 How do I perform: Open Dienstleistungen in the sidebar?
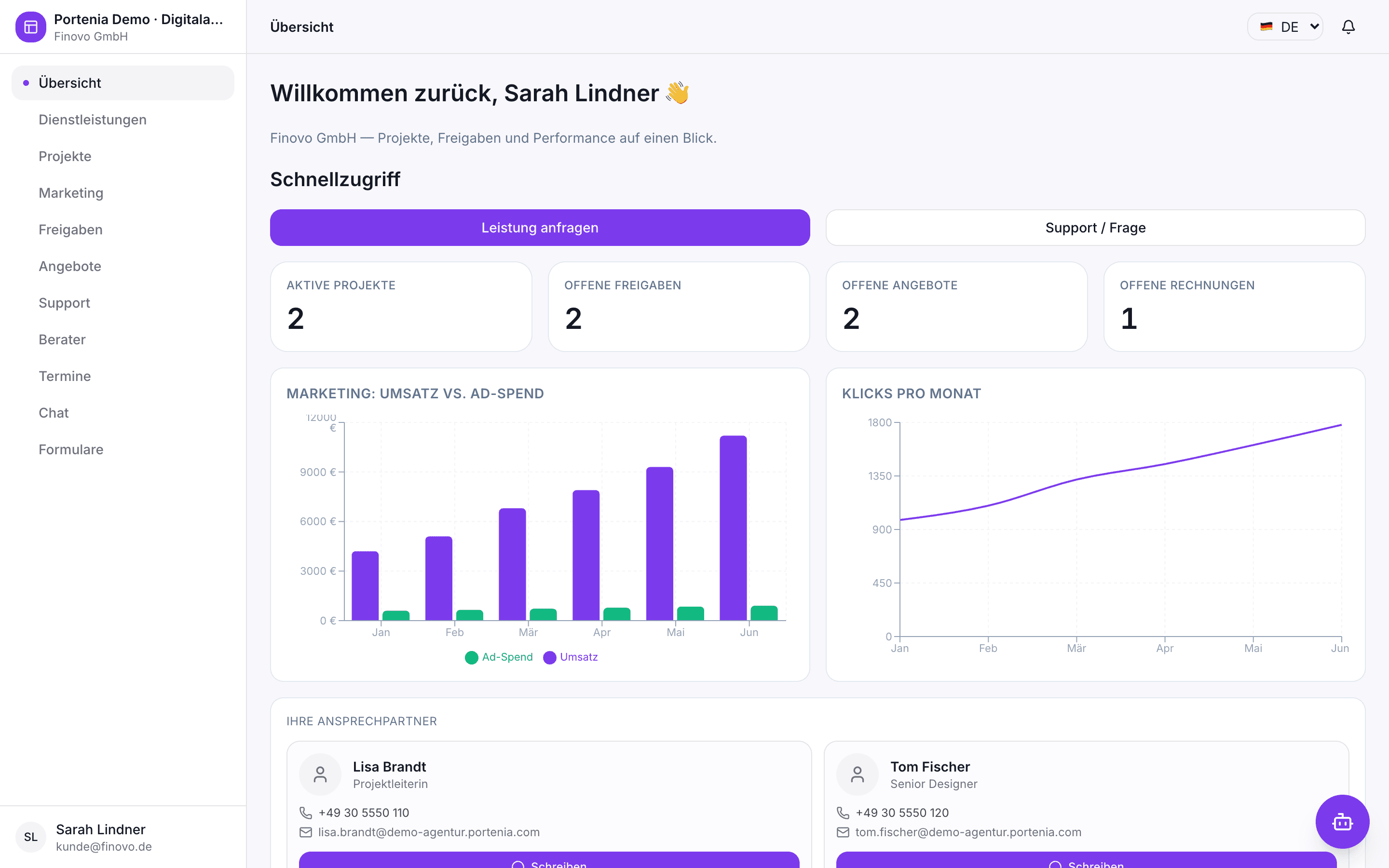[123, 120]
